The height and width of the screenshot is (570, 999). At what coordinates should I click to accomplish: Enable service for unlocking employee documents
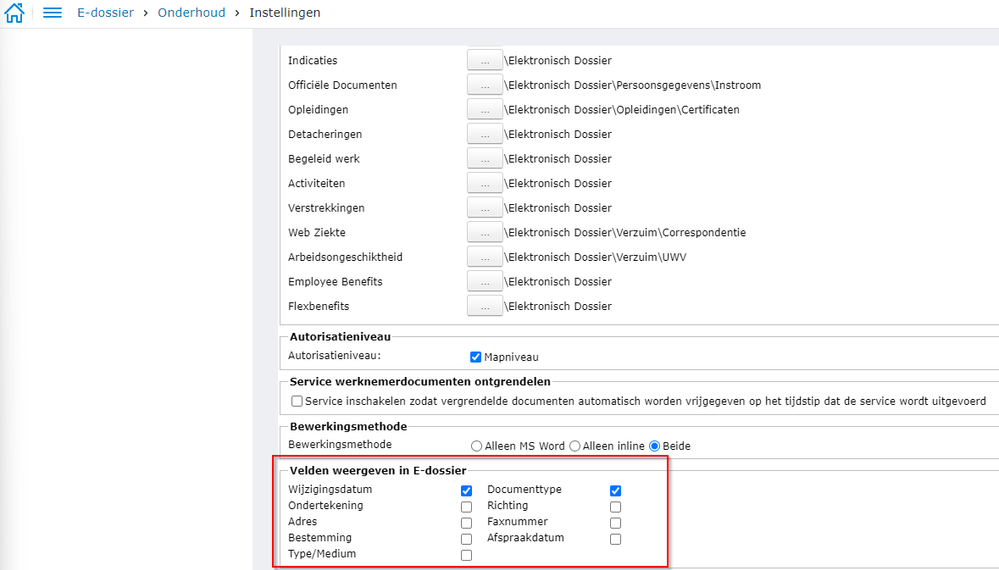297,401
